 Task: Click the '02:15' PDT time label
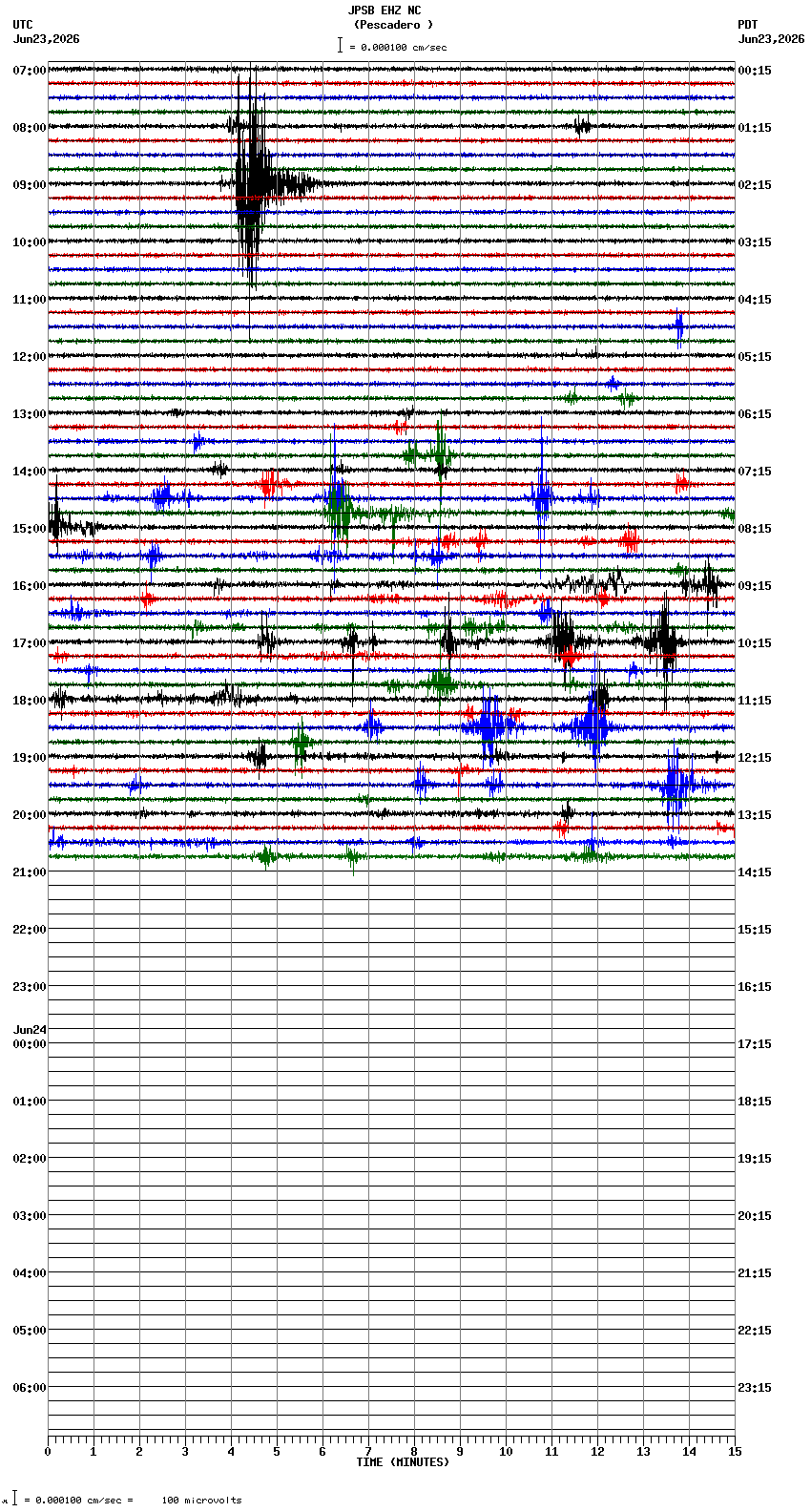[755, 185]
